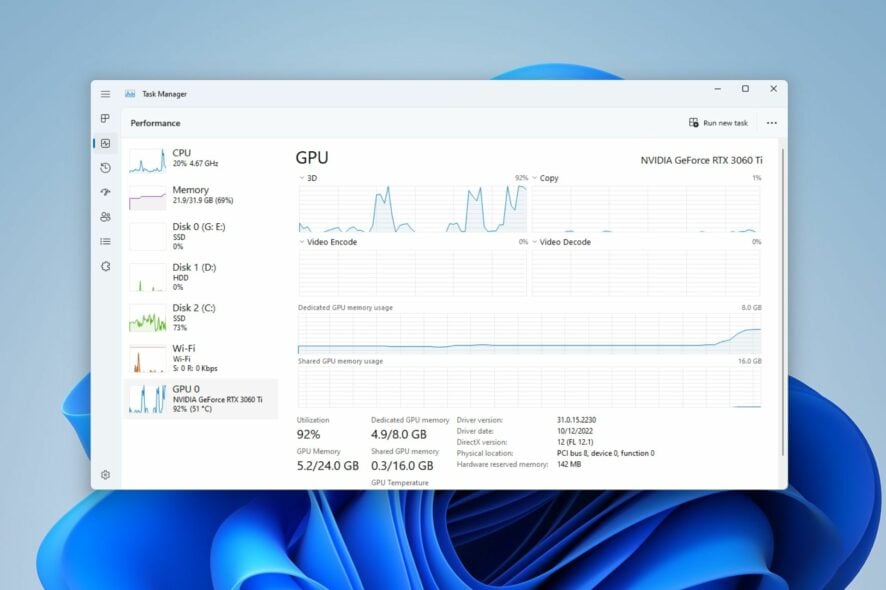Open Task Manager settings gear
The image size is (886, 590).
click(106, 475)
